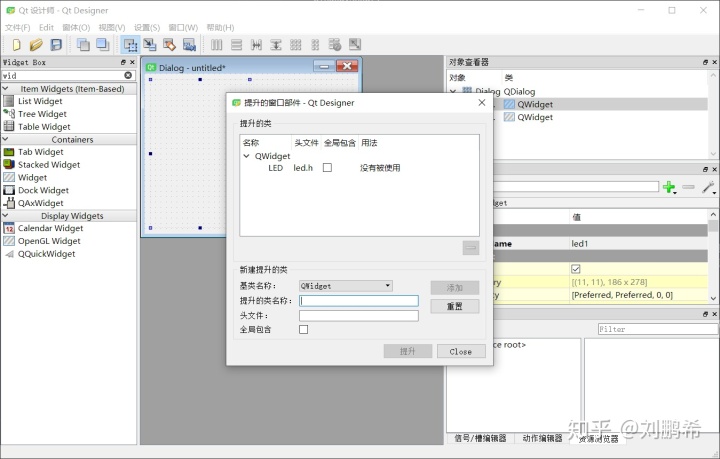Select Tab Widget in Widget Box
The image size is (720, 459).
point(40,152)
